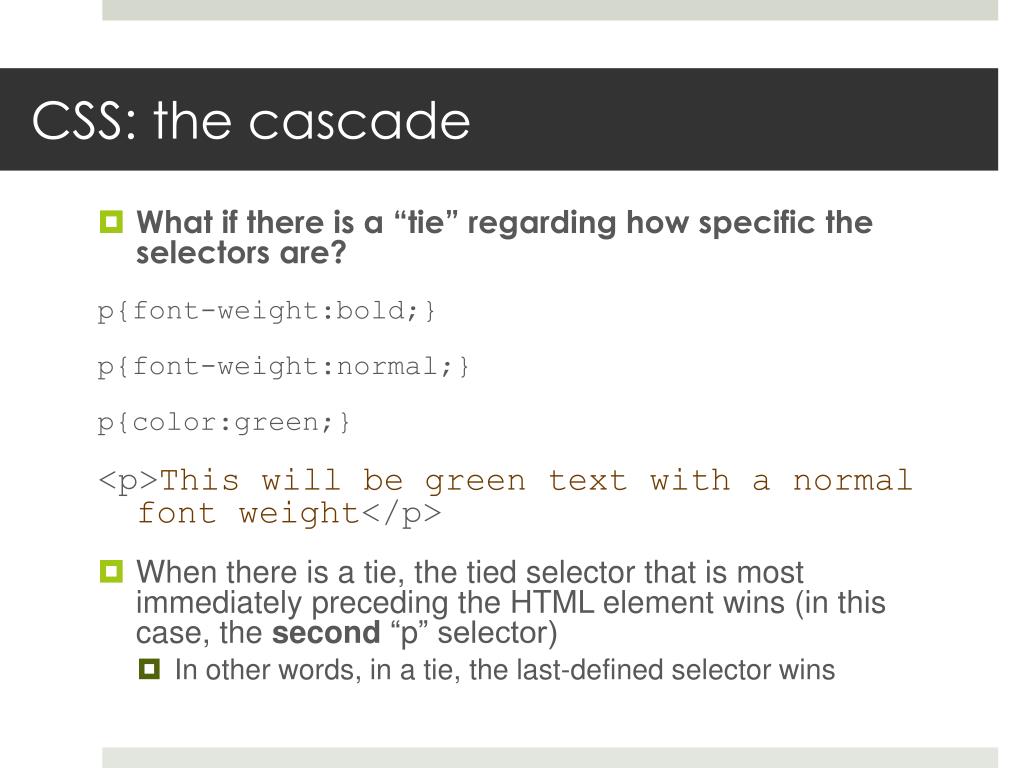Click the "CSS: the cascade" slide title
This screenshot has height=768, width=1024.
(x=251, y=121)
